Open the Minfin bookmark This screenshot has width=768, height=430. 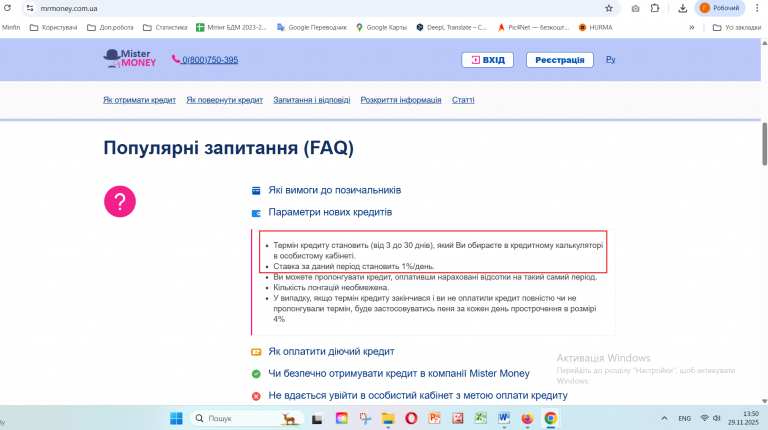coord(11,27)
